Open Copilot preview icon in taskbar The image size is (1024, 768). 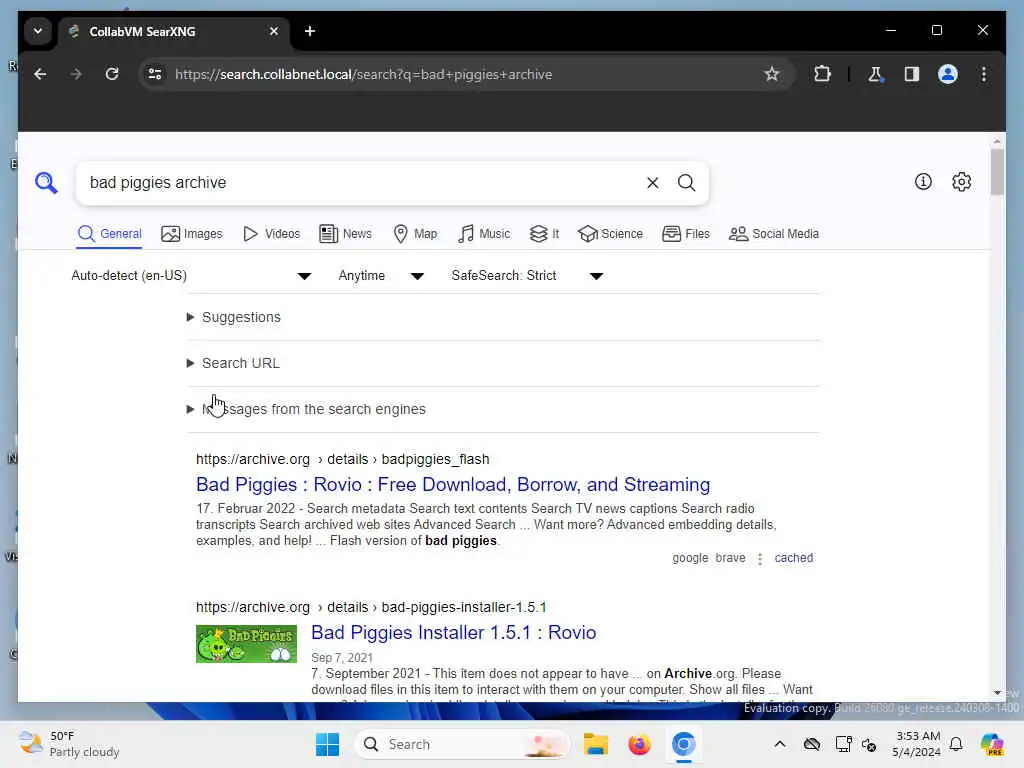pos(991,744)
